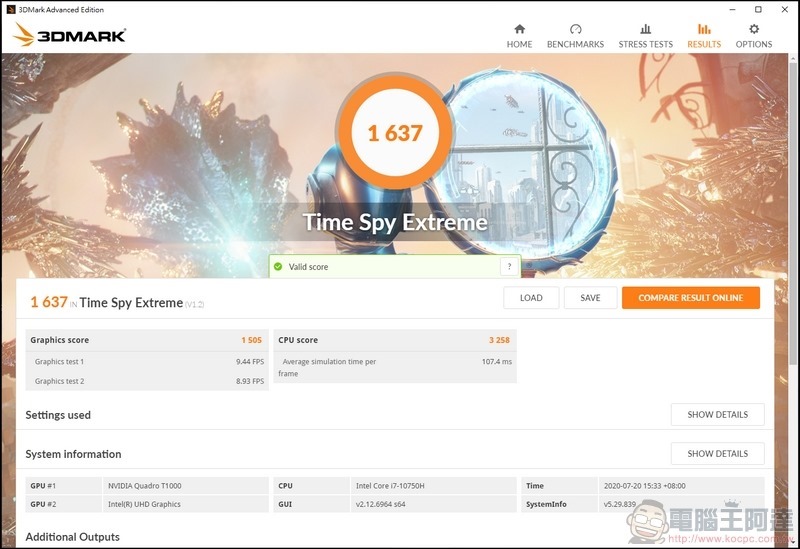
Task: Click the System information heading
Action: click(73, 454)
